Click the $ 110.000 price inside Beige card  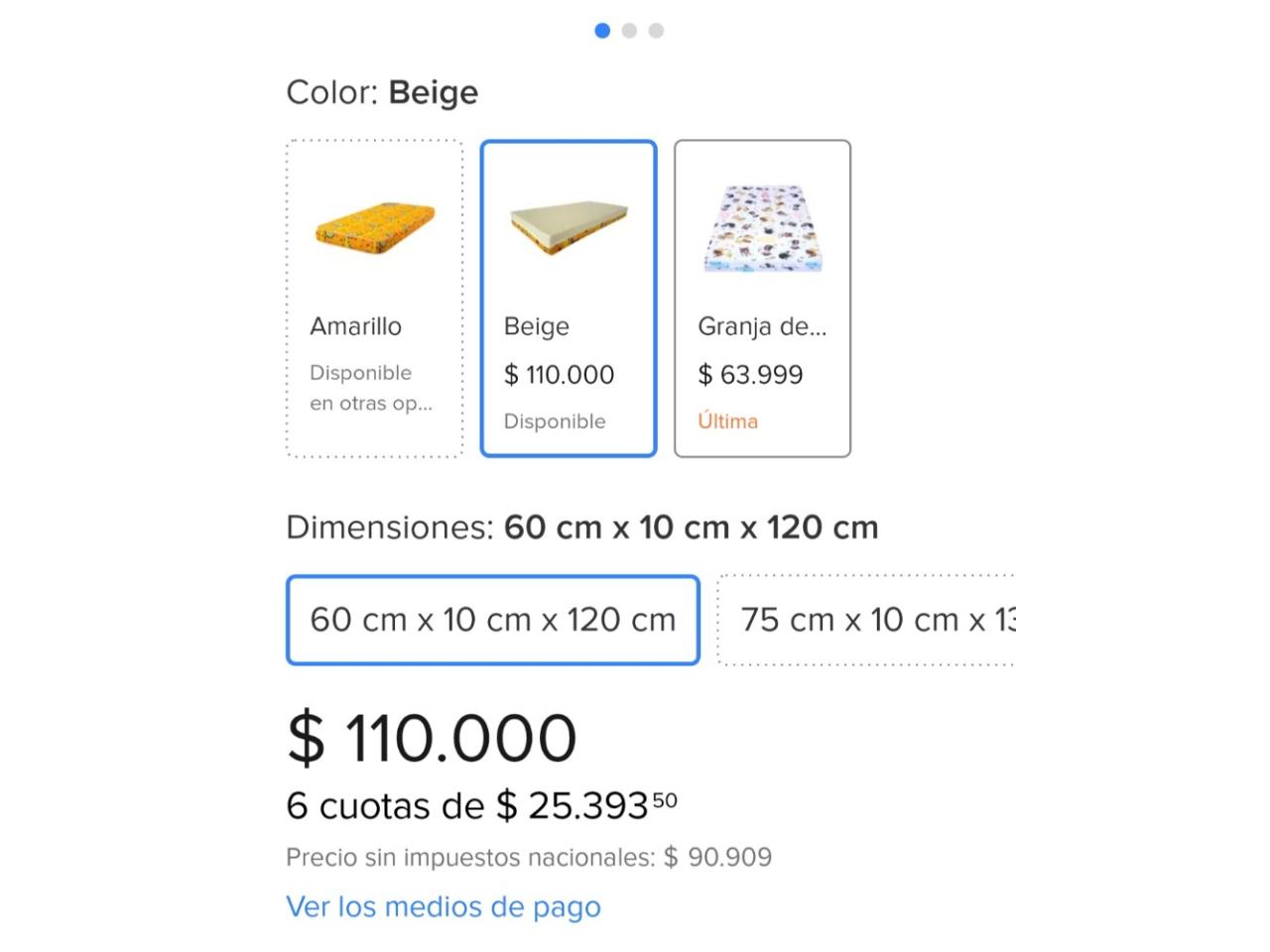click(x=559, y=375)
